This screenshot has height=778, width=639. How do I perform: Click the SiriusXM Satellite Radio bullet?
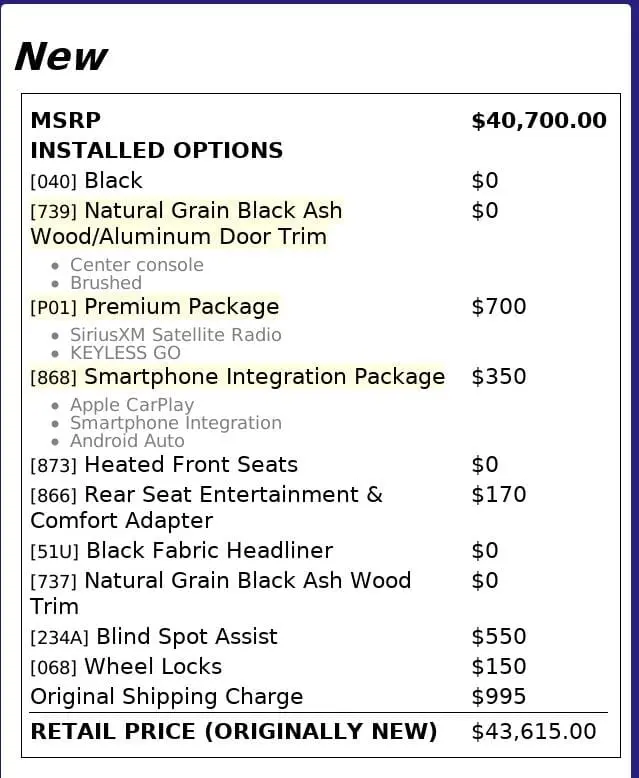point(176,335)
